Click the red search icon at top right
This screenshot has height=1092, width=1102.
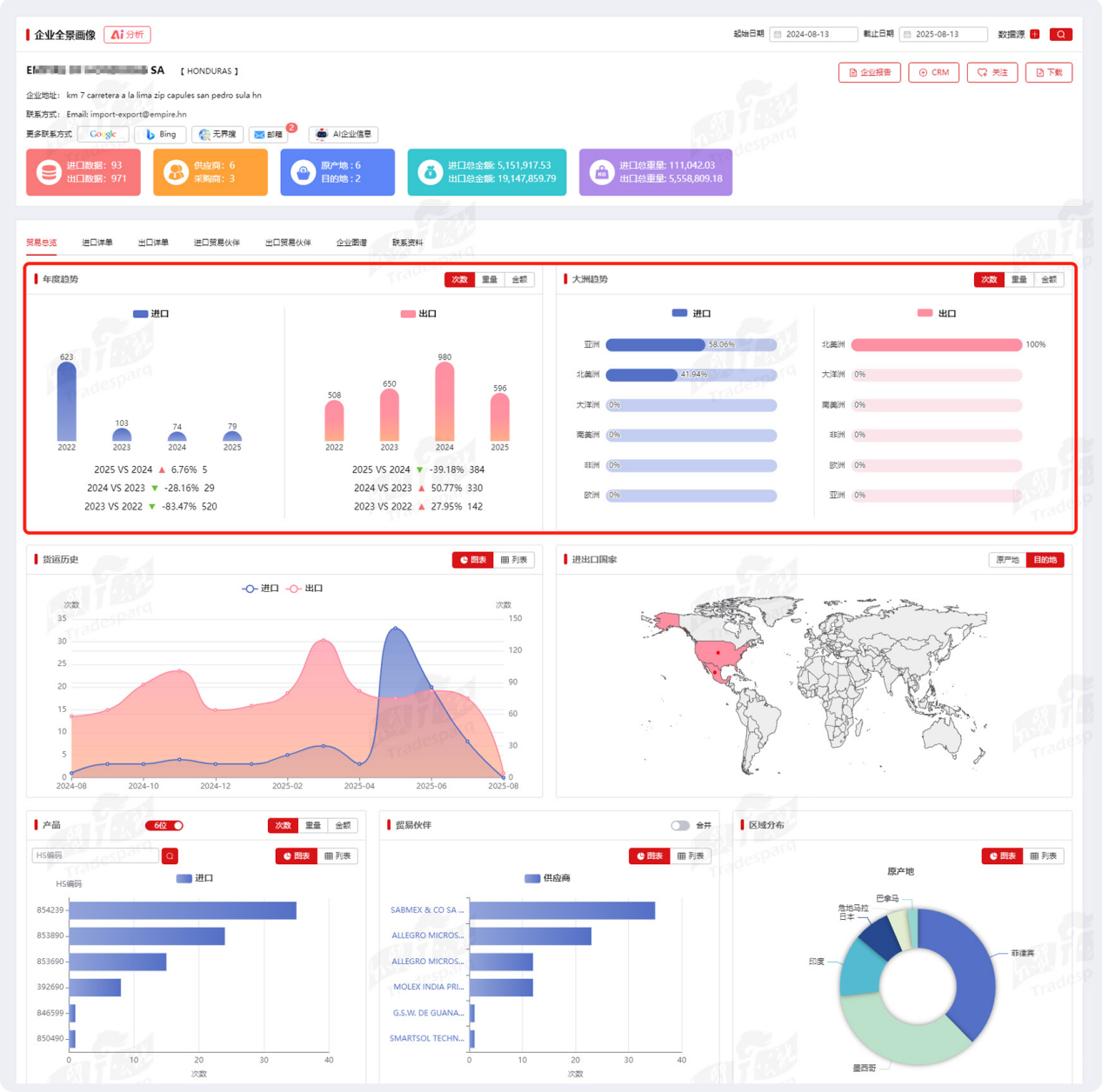1060,35
